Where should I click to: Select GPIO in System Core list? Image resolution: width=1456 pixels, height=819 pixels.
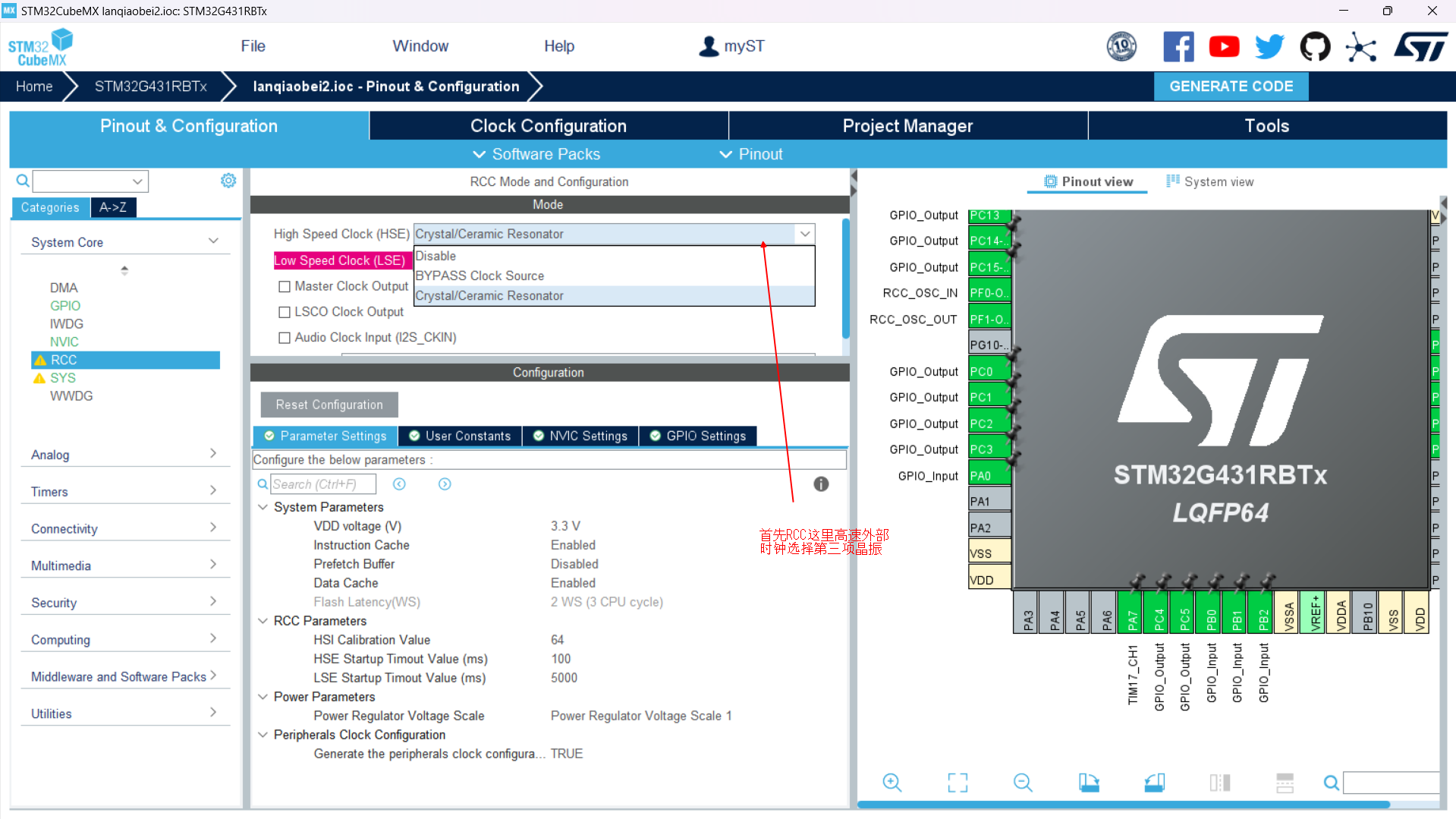(65, 306)
